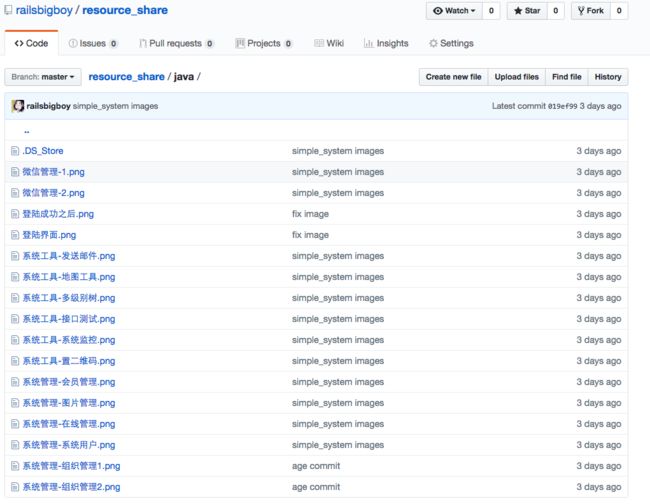Image resolution: width=650 pixels, height=504 pixels.
Task: Open 登陆界面.png file
Action: 49,235
